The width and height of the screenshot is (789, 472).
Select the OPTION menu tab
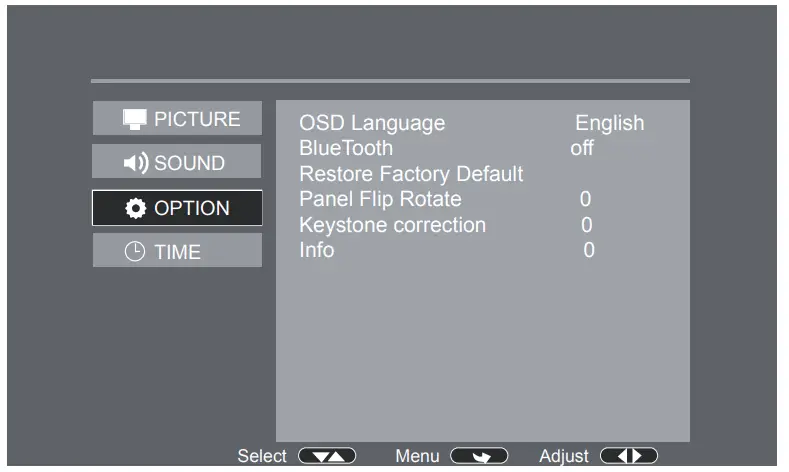tap(177, 208)
